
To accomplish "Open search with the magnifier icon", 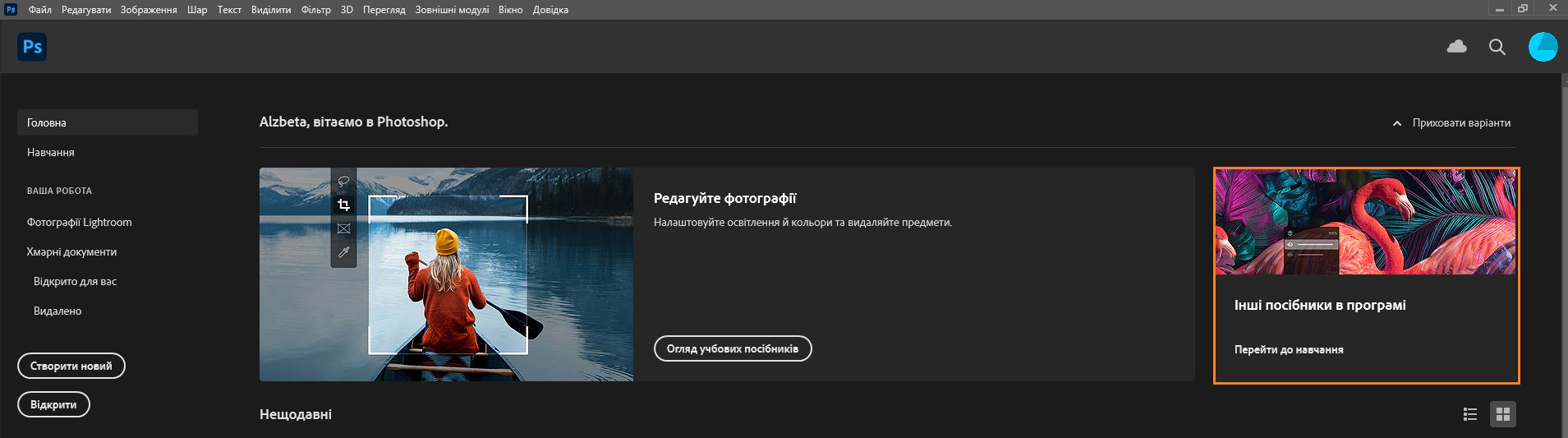I will coord(1497,47).
